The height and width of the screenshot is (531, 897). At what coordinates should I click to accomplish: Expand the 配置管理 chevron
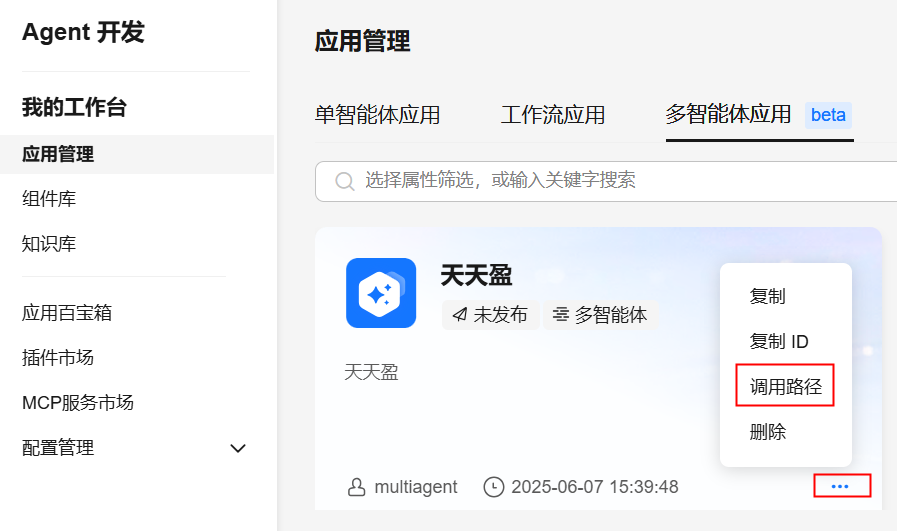pyautogui.click(x=238, y=448)
